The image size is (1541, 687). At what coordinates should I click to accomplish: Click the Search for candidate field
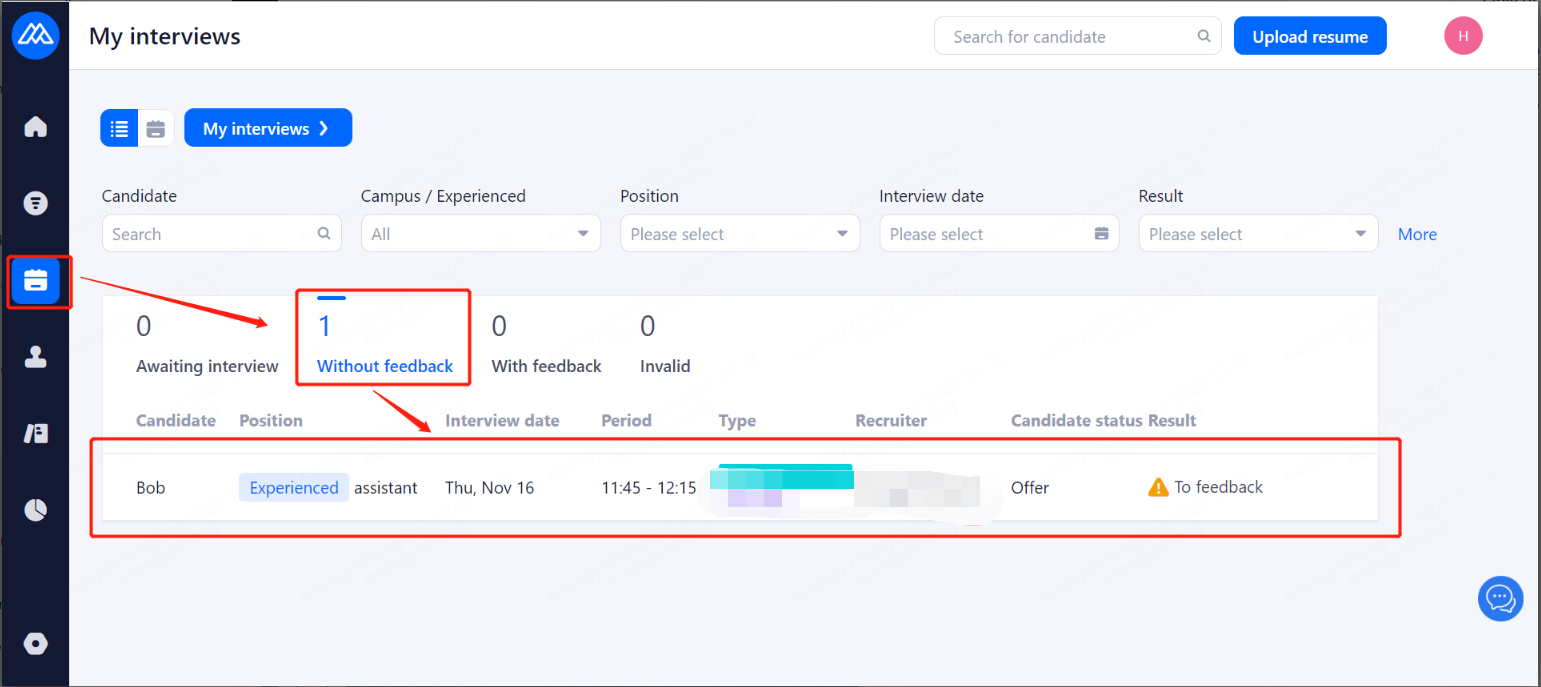pos(1070,37)
